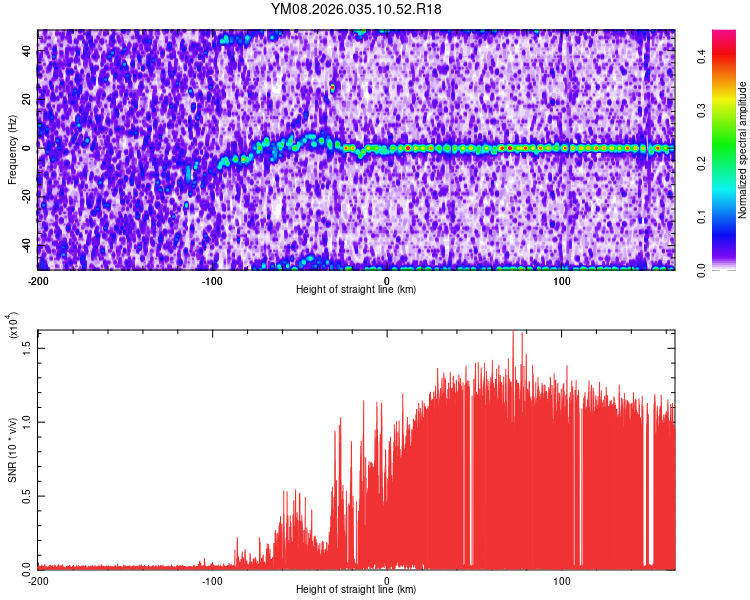
Task: Click the 40 tick on the frequency axis
Action: point(27,53)
